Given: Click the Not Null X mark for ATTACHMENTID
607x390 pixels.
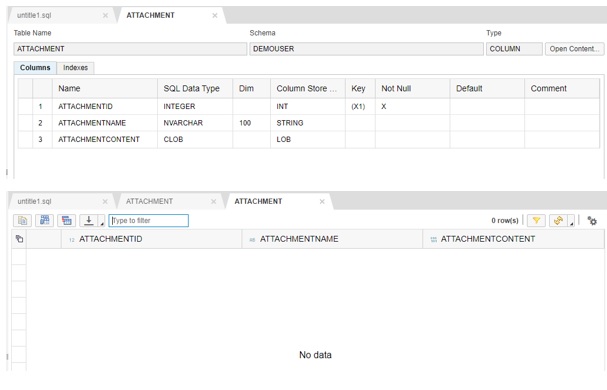Looking at the screenshot, I should 384,107.
